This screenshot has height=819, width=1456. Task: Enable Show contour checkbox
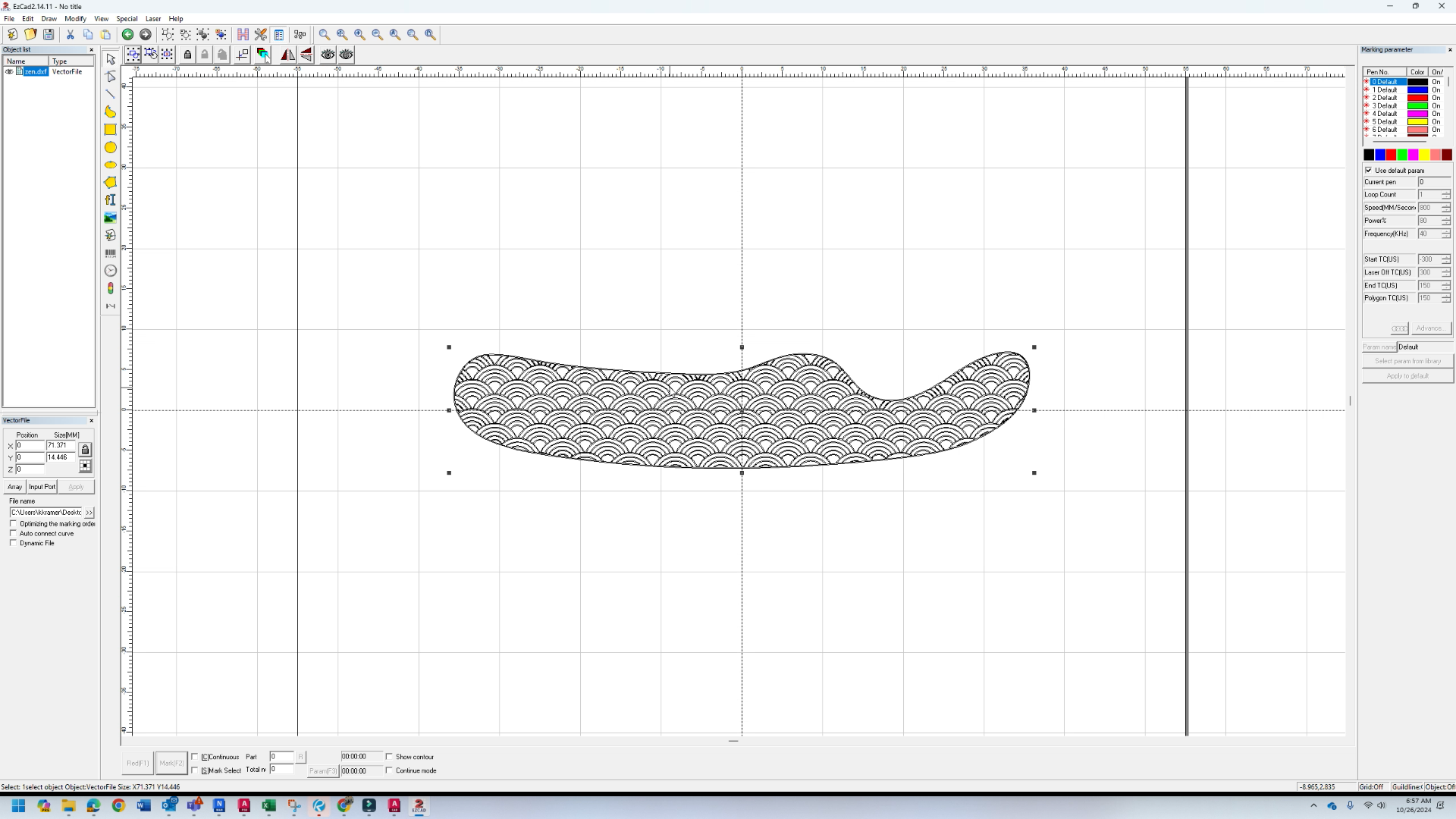tap(389, 757)
